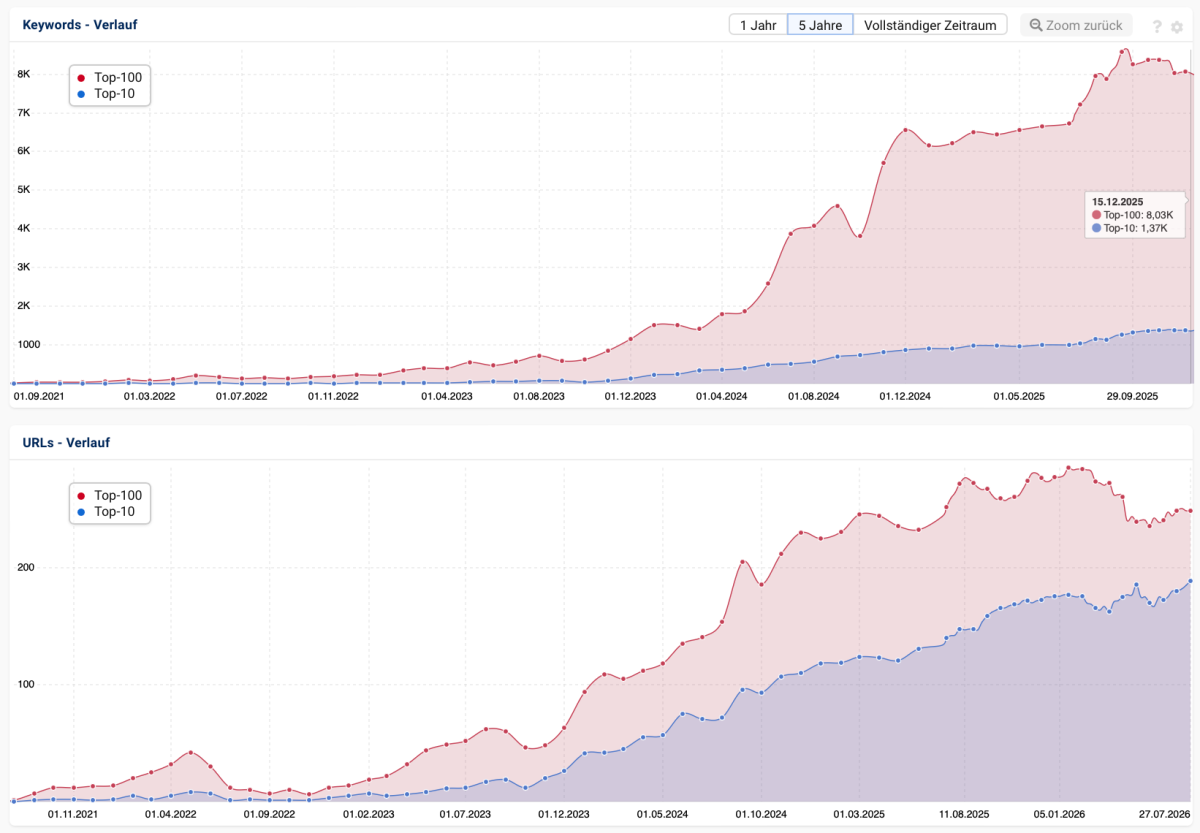Select the 5 Jahre time range
Screen dimensions: 1200x833
click(x=820, y=25)
